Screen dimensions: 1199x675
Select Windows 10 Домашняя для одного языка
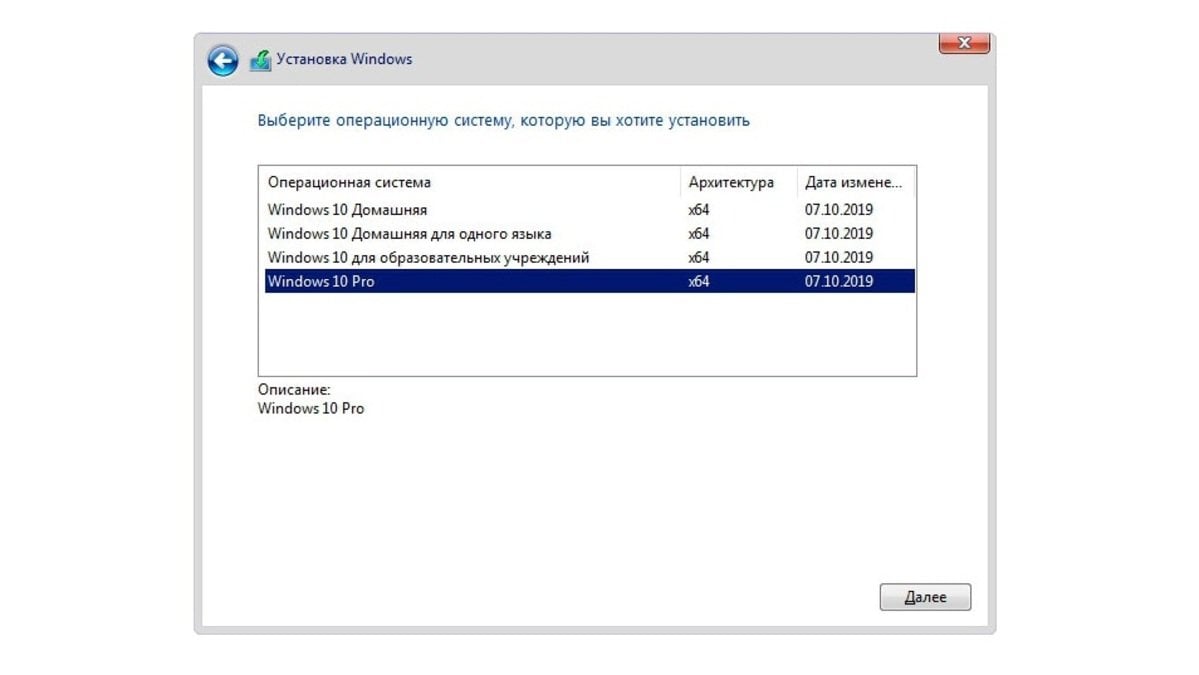tap(590, 233)
